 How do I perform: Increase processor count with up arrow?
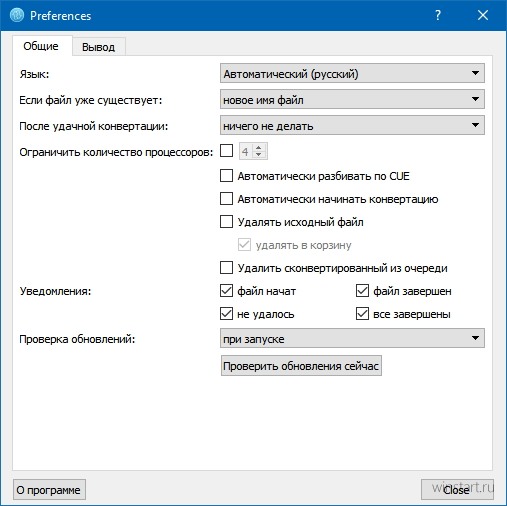pos(258,147)
